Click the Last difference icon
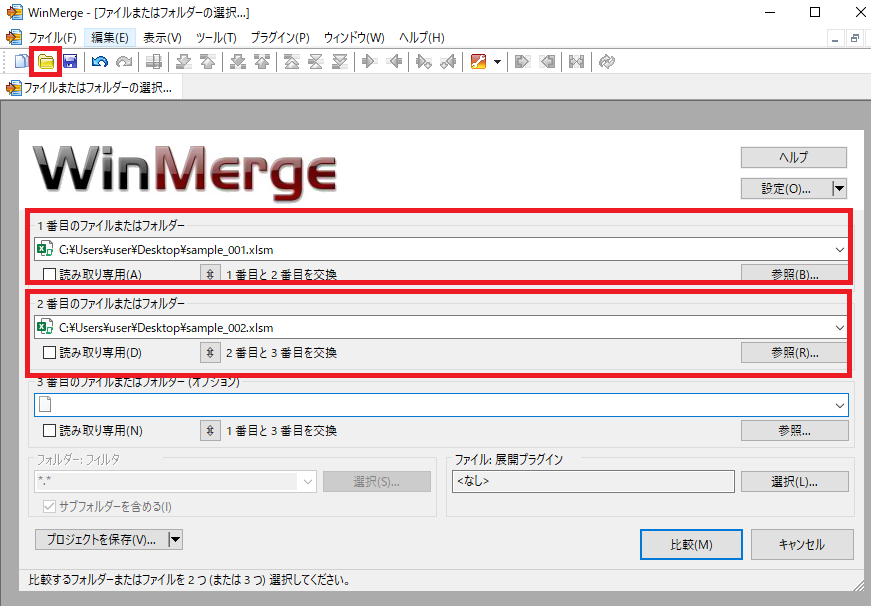Viewport: 871px width, 606px height. coord(339,61)
